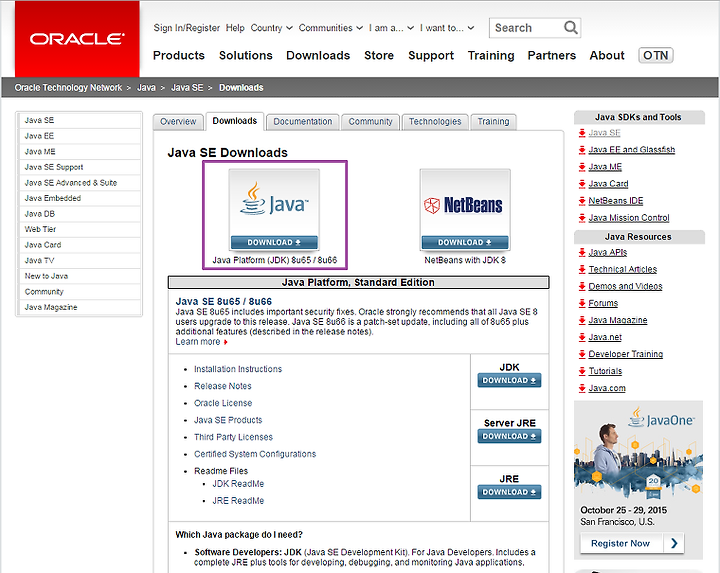
Task: Open the JDK ReadMe link
Action: point(238,484)
